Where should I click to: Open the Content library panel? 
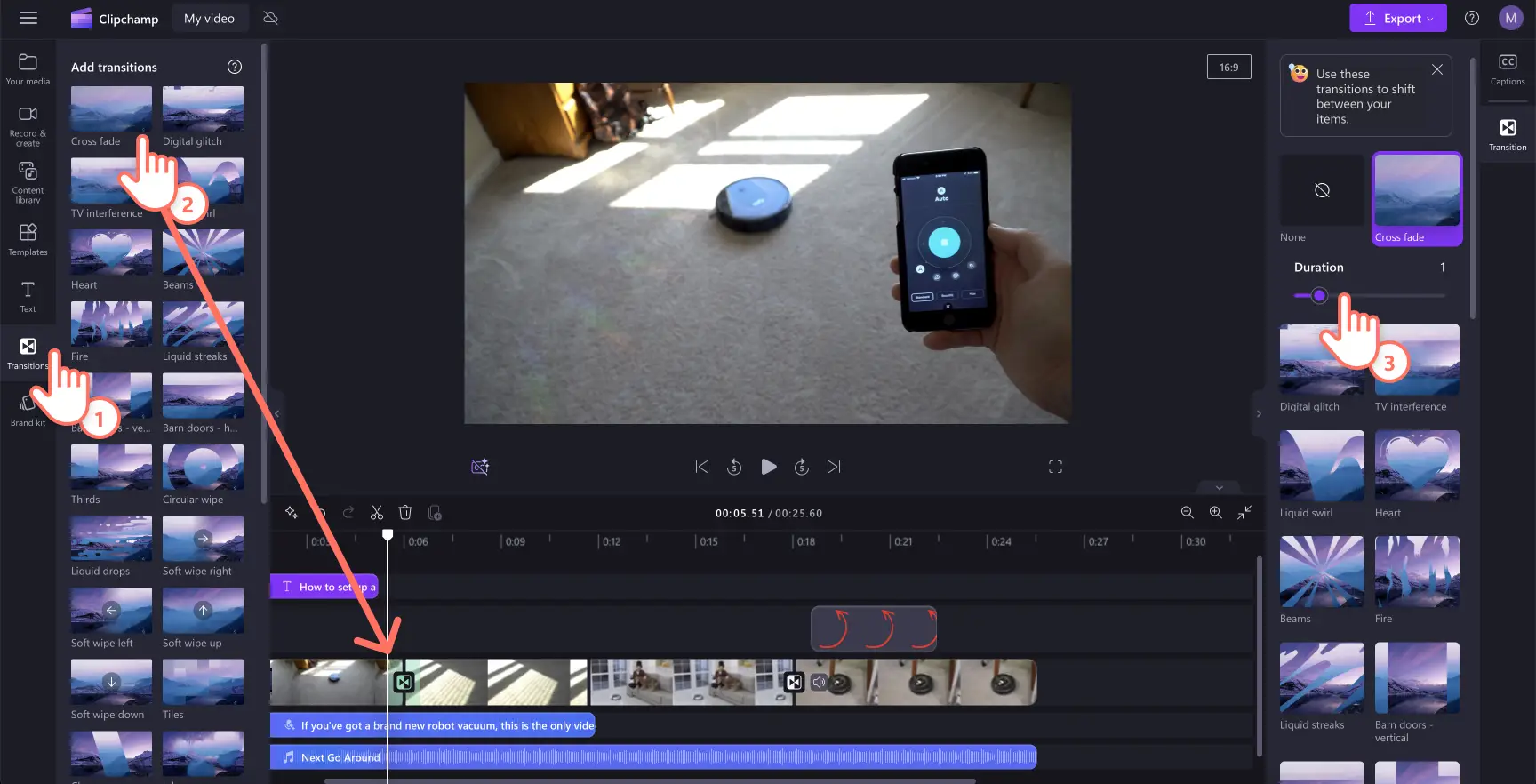[x=28, y=182]
